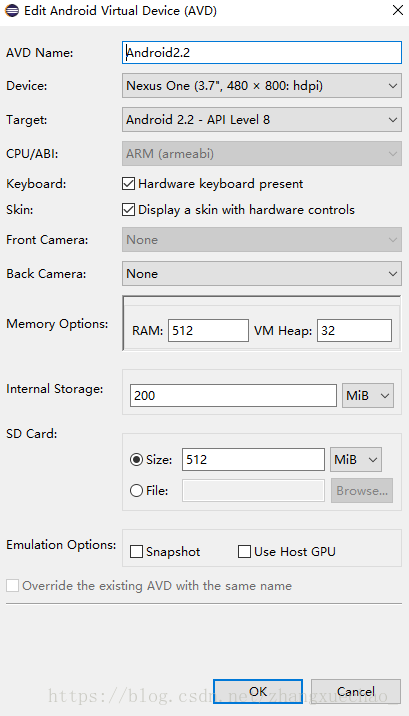
Task: Click the SD Card size input field
Action: click(x=253, y=459)
